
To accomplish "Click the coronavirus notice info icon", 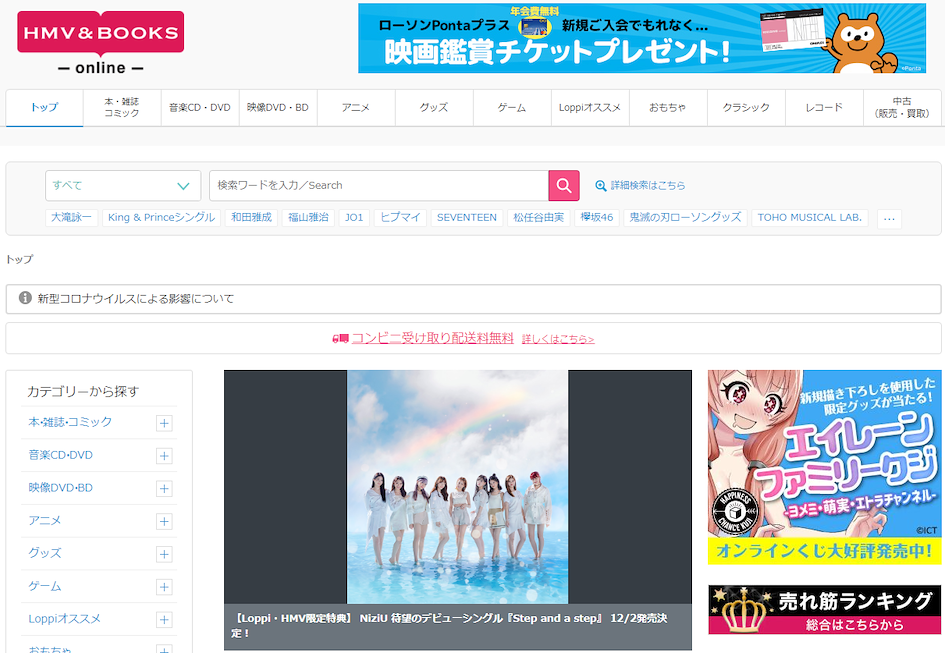I will [x=25, y=298].
